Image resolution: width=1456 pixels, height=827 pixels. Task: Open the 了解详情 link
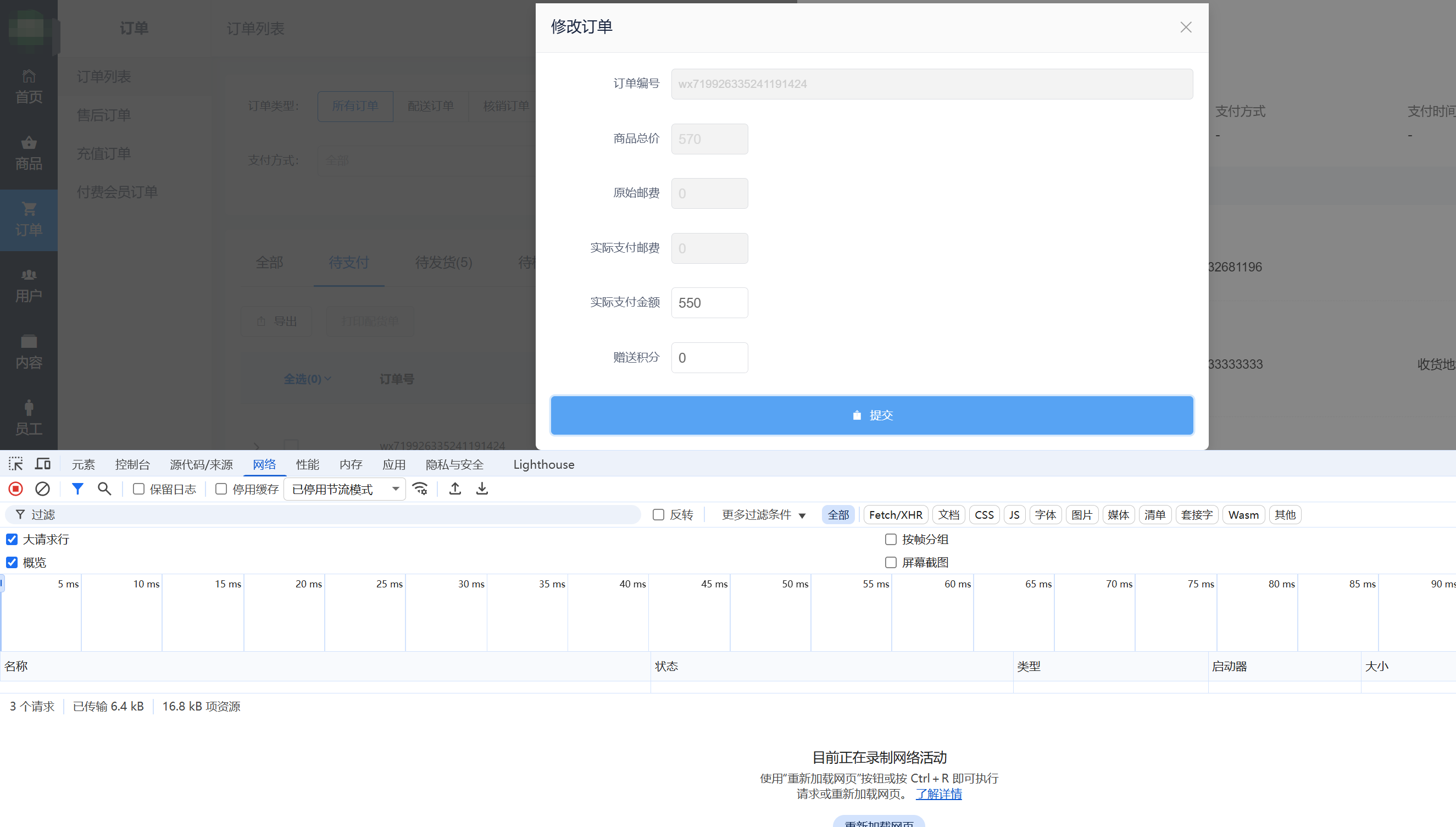(x=938, y=794)
